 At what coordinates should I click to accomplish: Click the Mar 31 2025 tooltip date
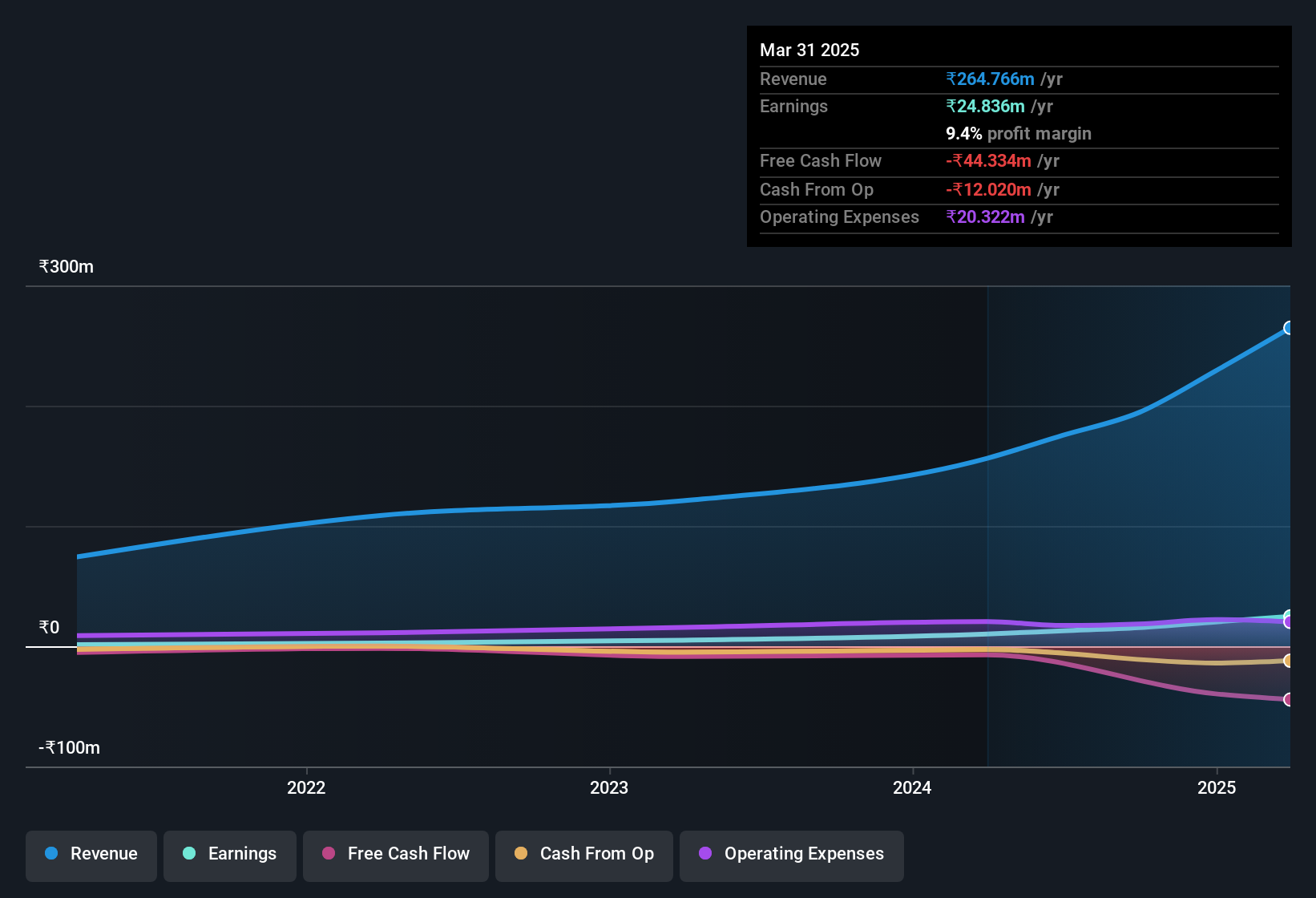809,50
